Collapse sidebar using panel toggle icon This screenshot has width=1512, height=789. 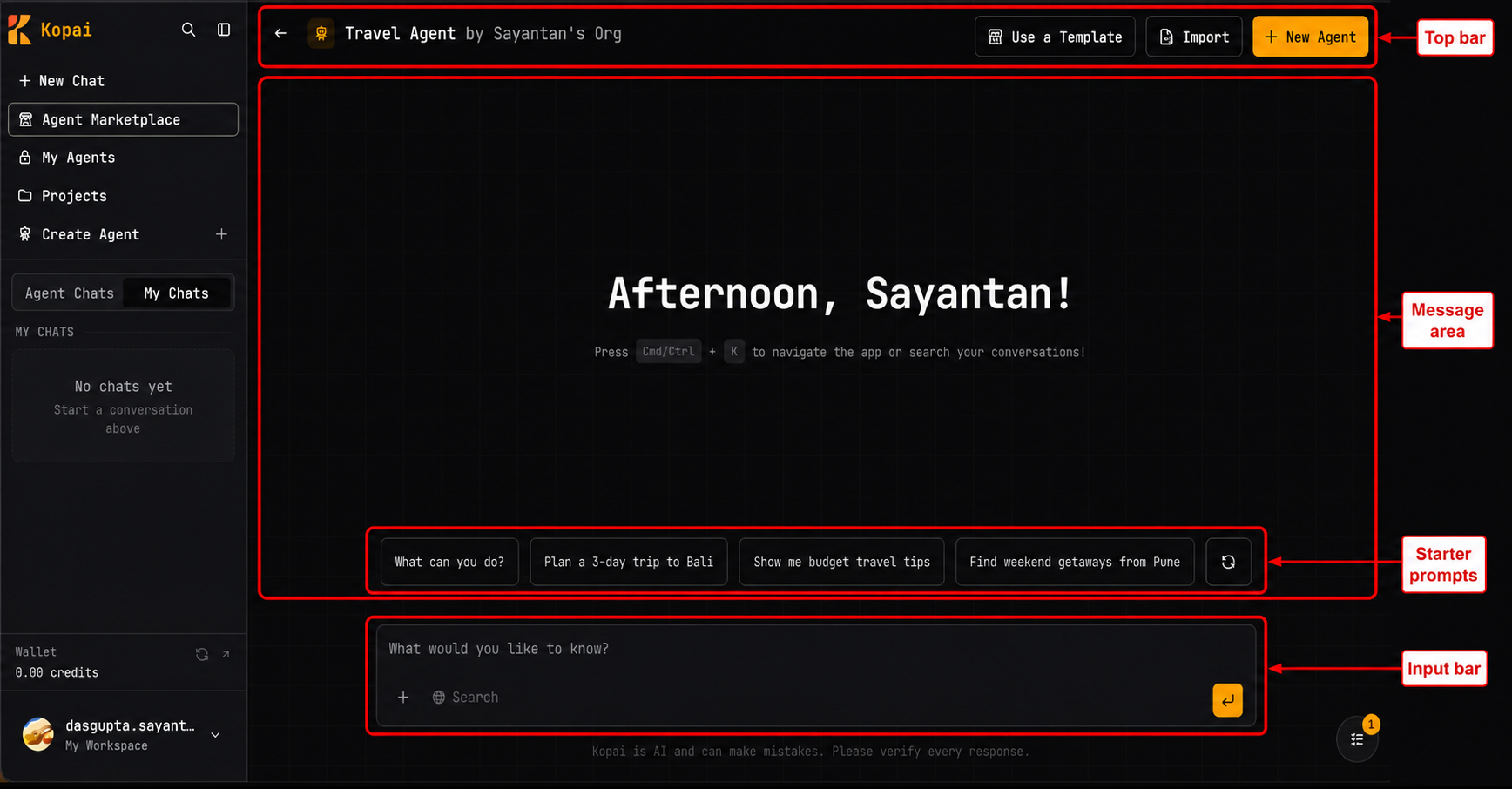coord(224,30)
